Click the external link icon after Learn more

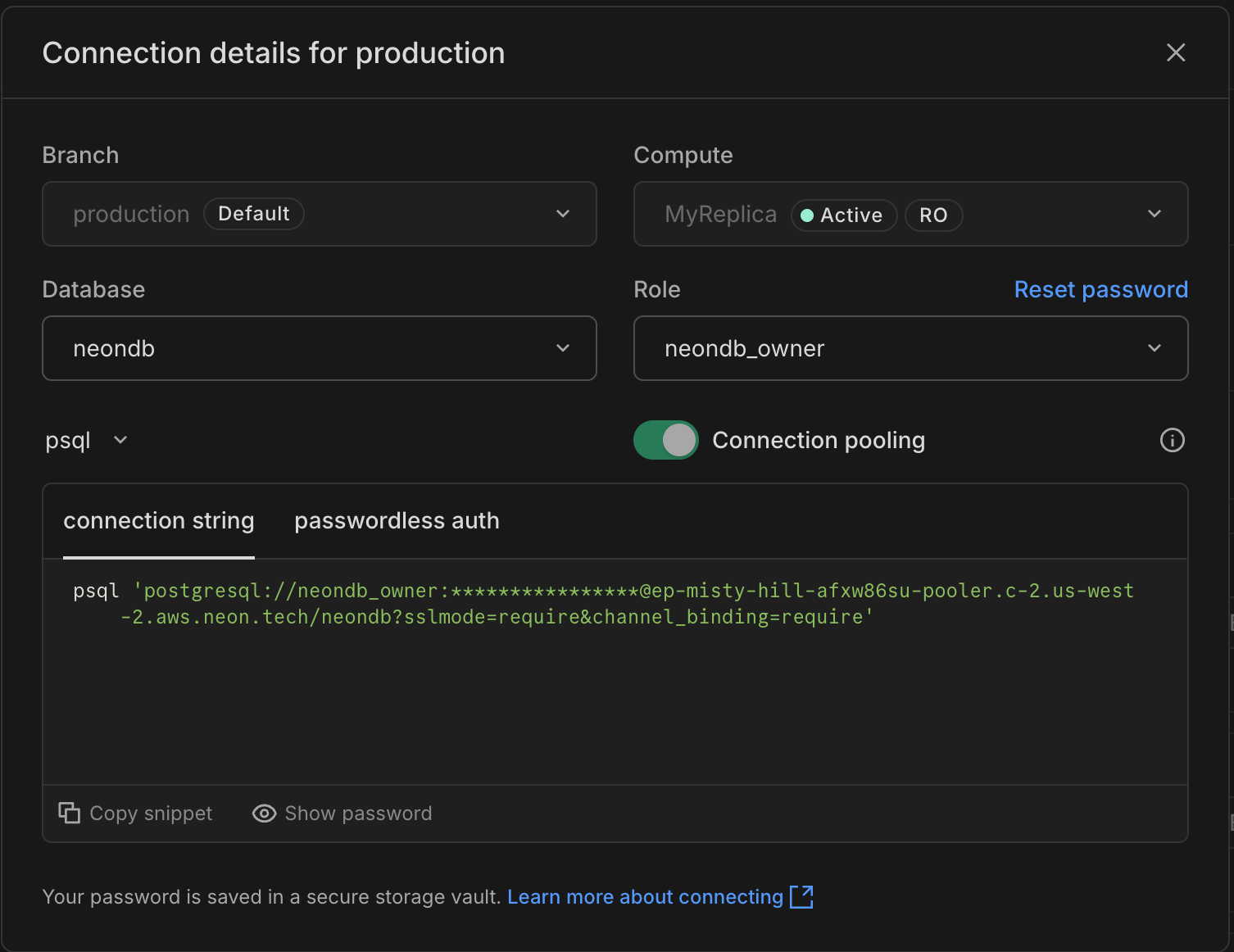[x=803, y=896]
